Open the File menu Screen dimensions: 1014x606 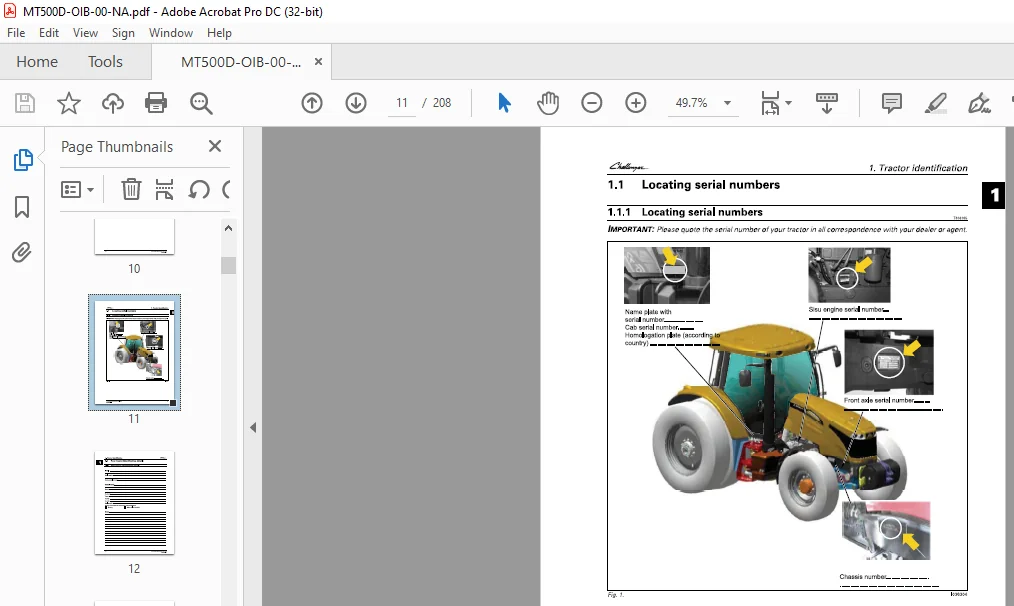pos(16,33)
